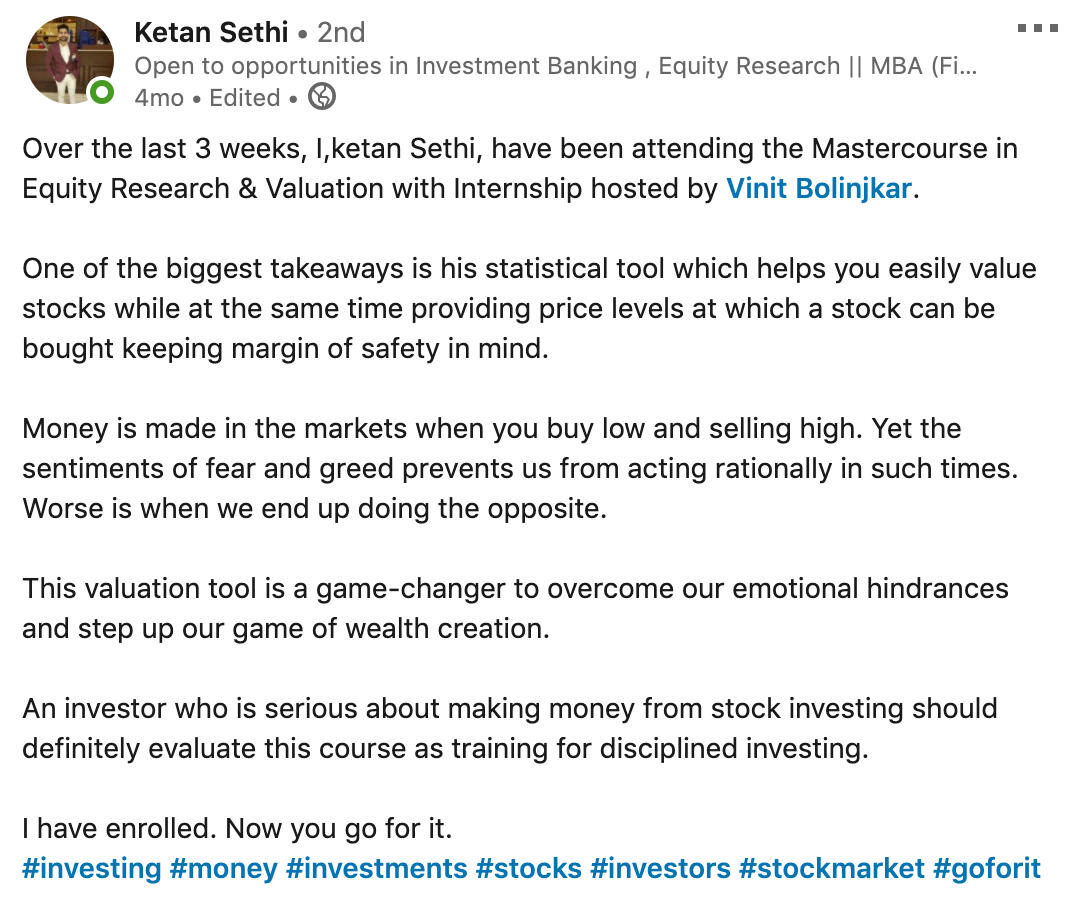Click the 4mo Edited timestamp
Viewport: 1080px width, 906px height.
pos(207,98)
